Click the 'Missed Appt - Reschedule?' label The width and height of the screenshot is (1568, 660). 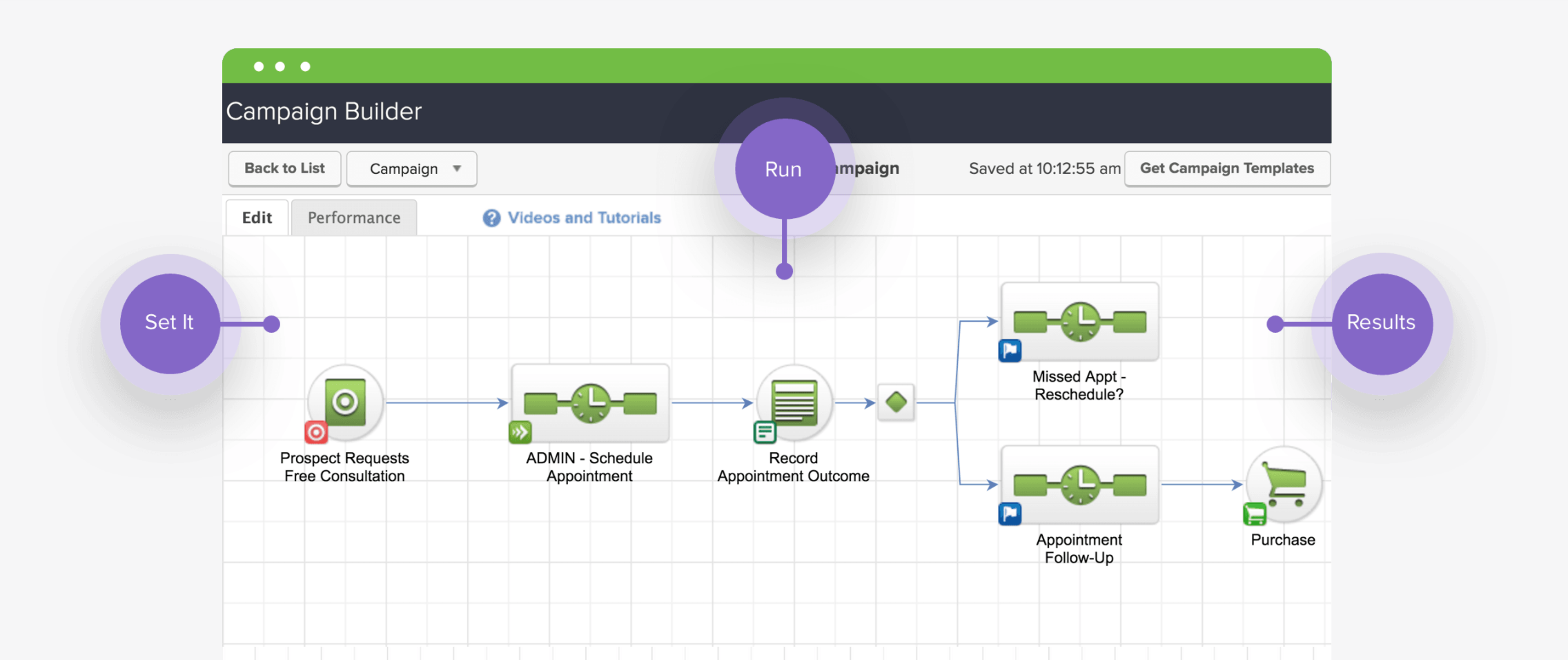point(1079,386)
